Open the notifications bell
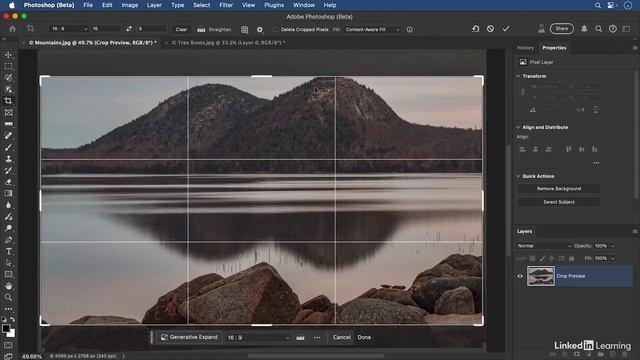The width and height of the screenshot is (640, 360). [584, 29]
